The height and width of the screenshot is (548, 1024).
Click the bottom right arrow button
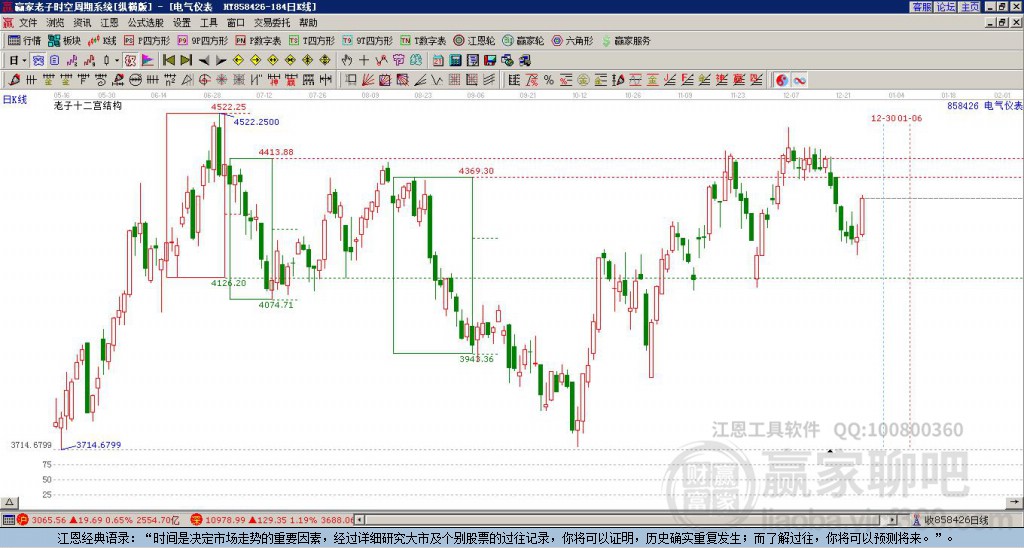tap(1016, 502)
